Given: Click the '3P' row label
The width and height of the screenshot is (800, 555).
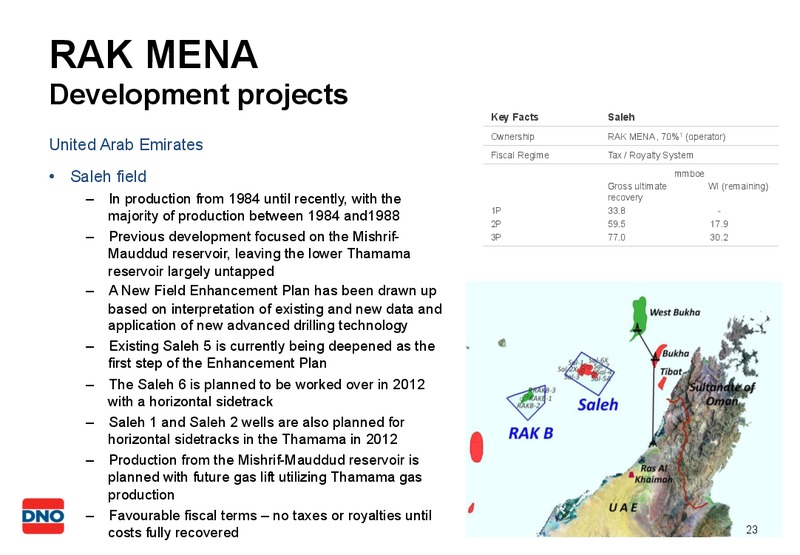Looking at the screenshot, I should [x=496, y=237].
